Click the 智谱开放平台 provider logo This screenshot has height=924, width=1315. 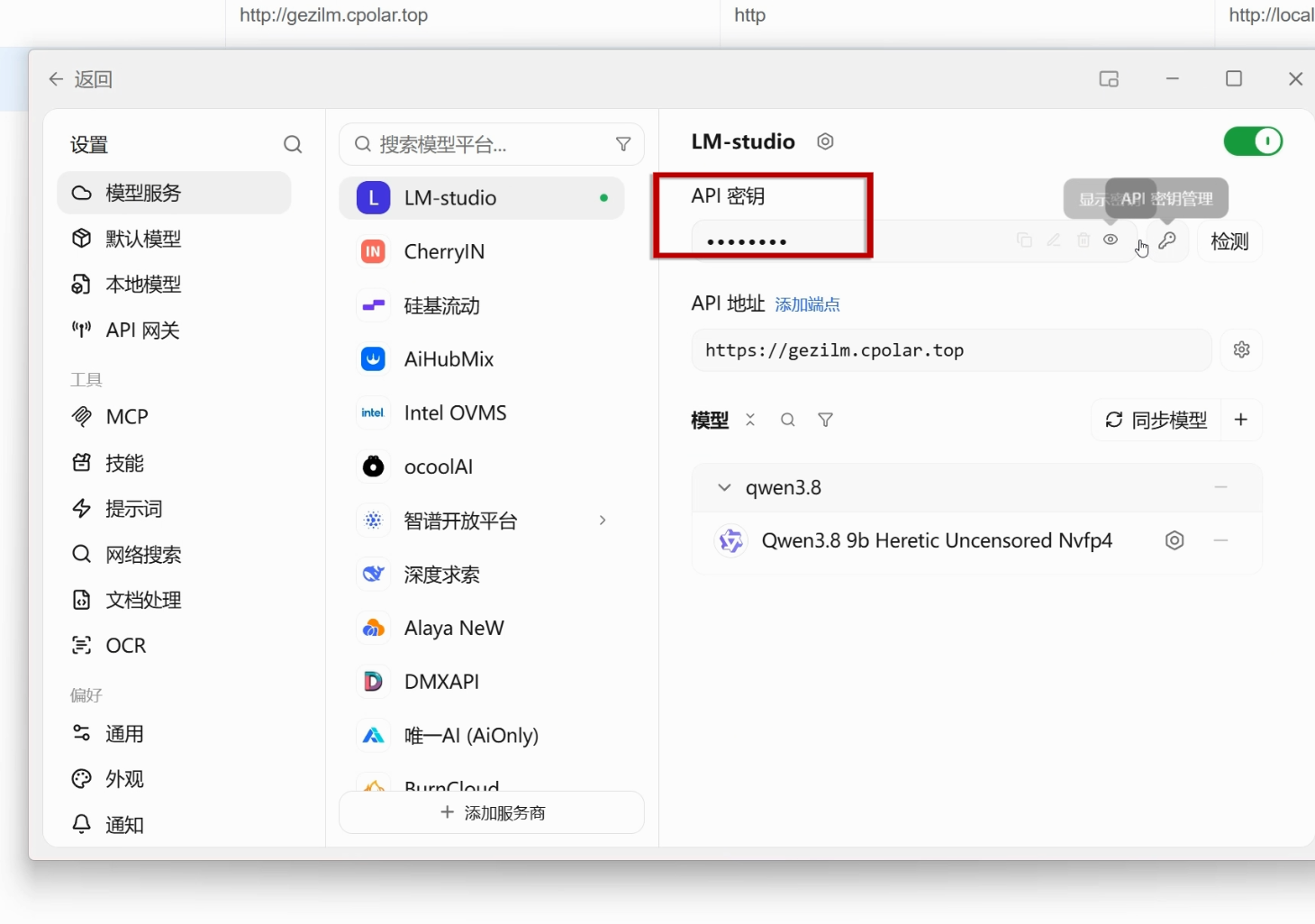(373, 521)
